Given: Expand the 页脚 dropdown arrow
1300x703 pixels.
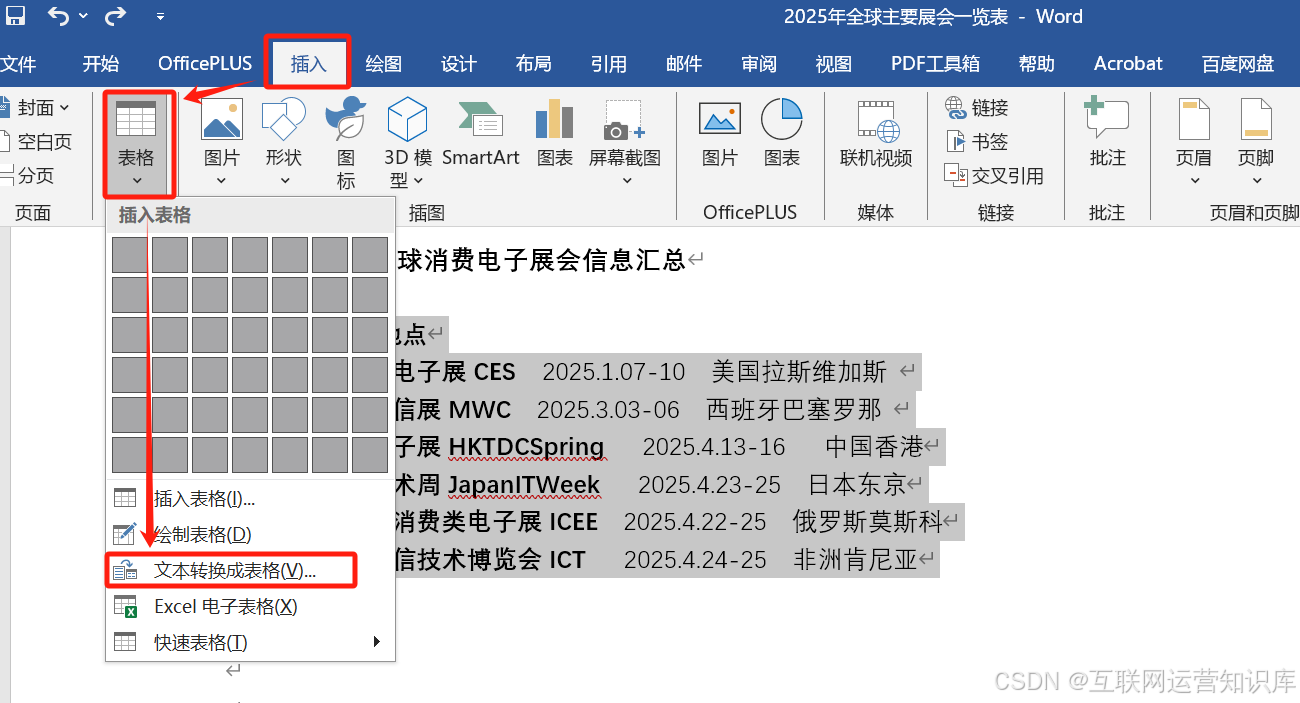Looking at the screenshot, I should pyautogui.click(x=1257, y=181).
